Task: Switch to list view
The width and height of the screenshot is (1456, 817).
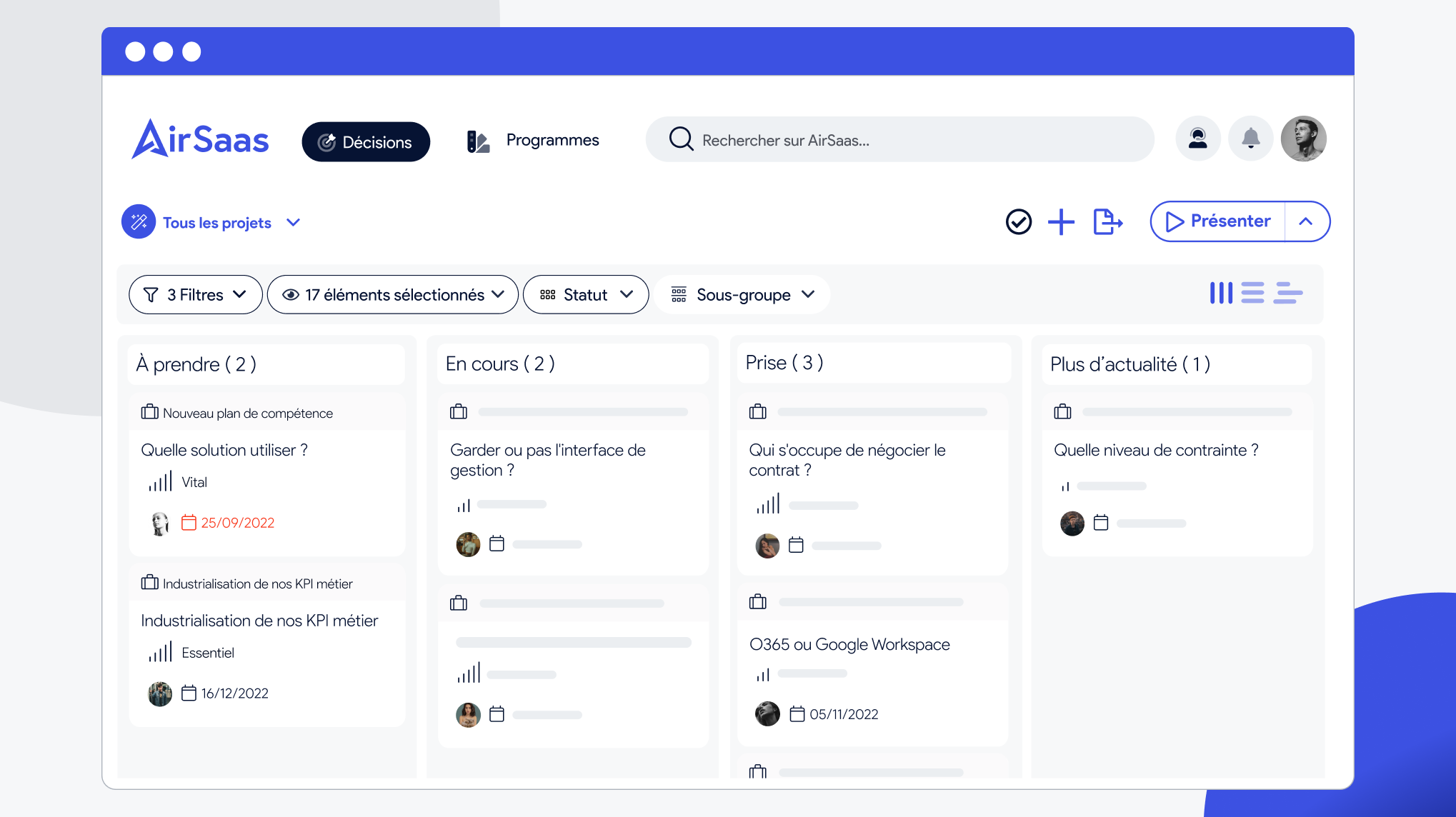Action: (x=1252, y=293)
